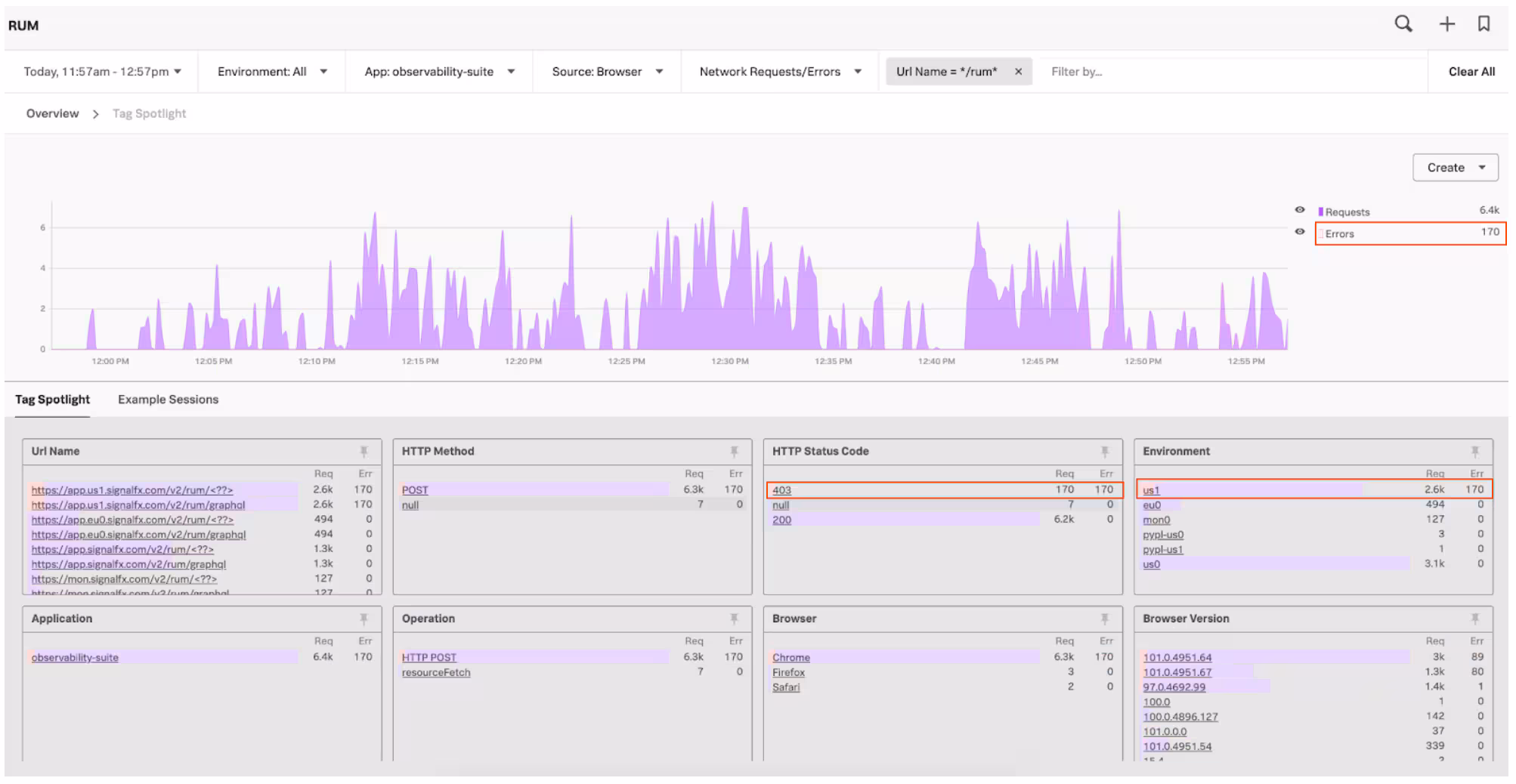Toggle visibility of Errors series
The image size is (1516, 784).
(x=1299, y=232)
